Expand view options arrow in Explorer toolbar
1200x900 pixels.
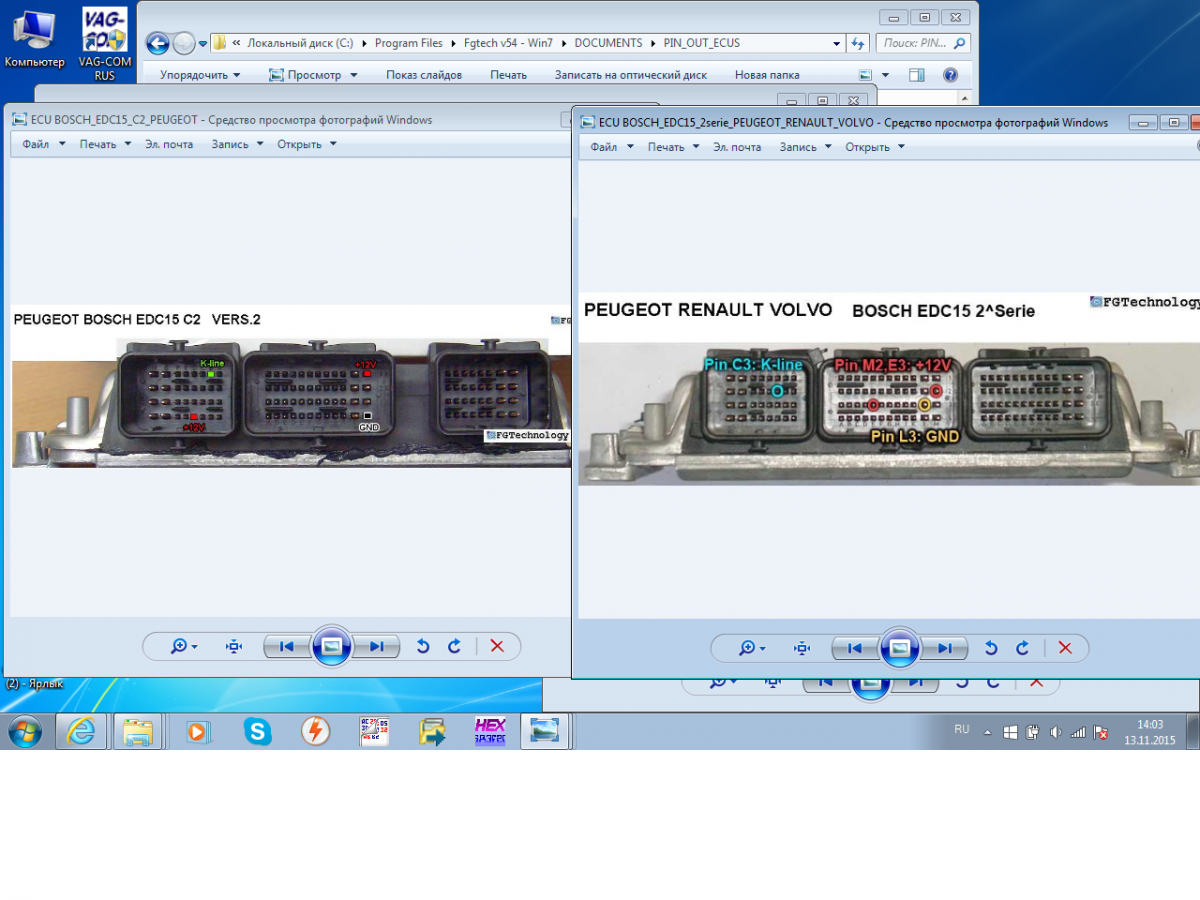pyautogui.click(x=885, y=75)
